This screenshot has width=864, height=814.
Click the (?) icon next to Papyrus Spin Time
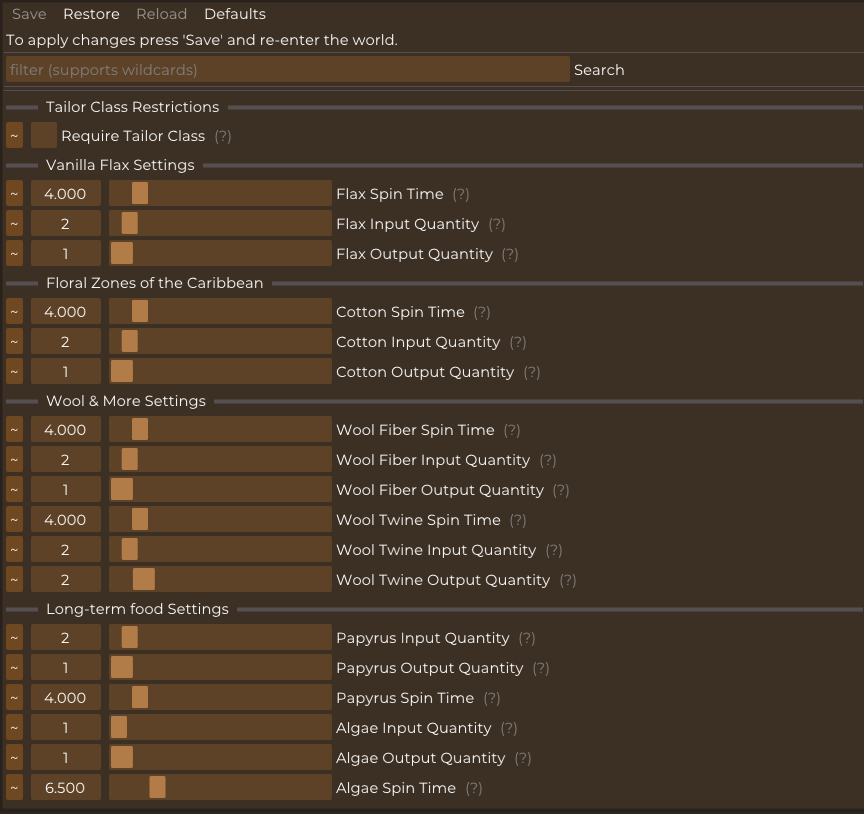click(491, 698)
